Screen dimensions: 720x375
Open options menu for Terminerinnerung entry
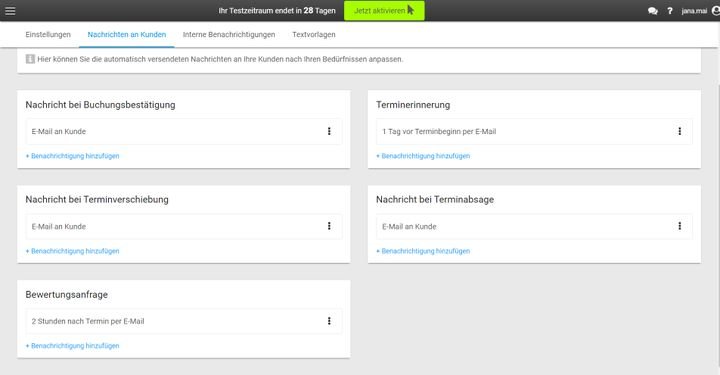tap(680, 131)
